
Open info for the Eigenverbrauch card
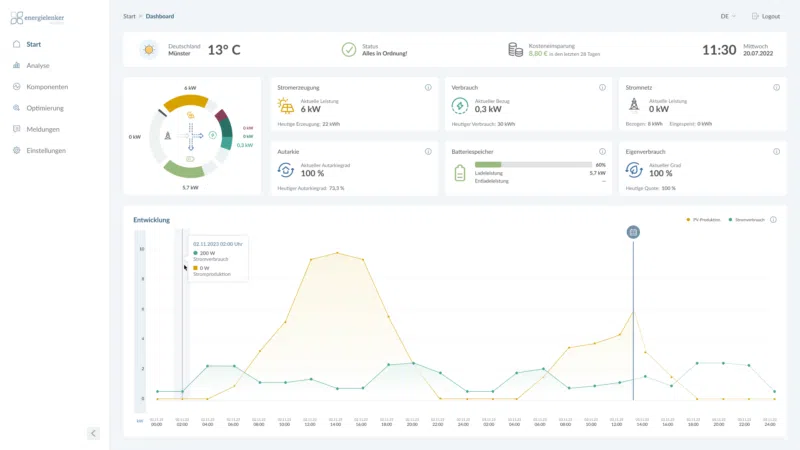[773, 151]
